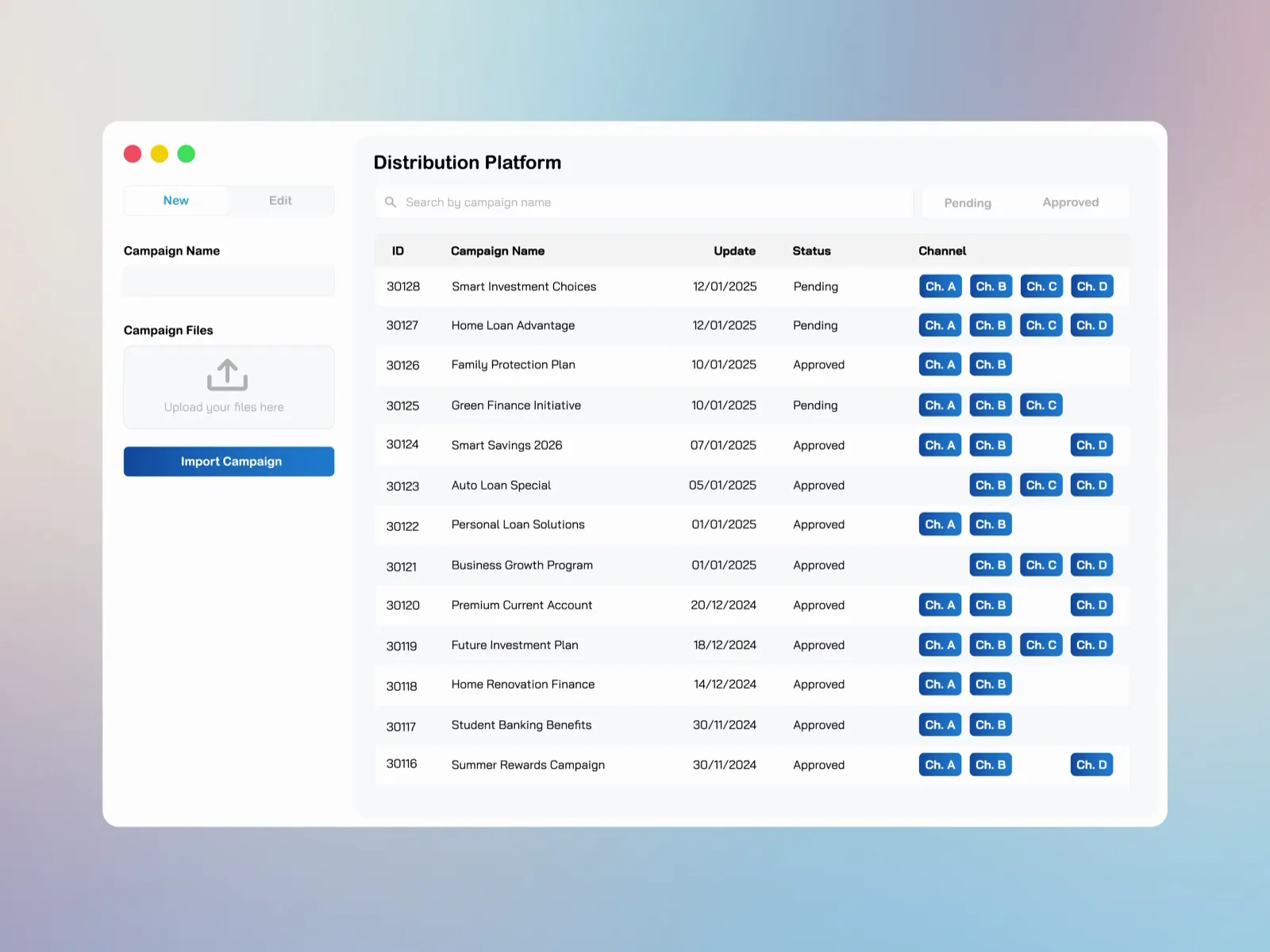
Task: Click the Campaign Name input field
Action: pyautogui.click(x=229, y=282)
